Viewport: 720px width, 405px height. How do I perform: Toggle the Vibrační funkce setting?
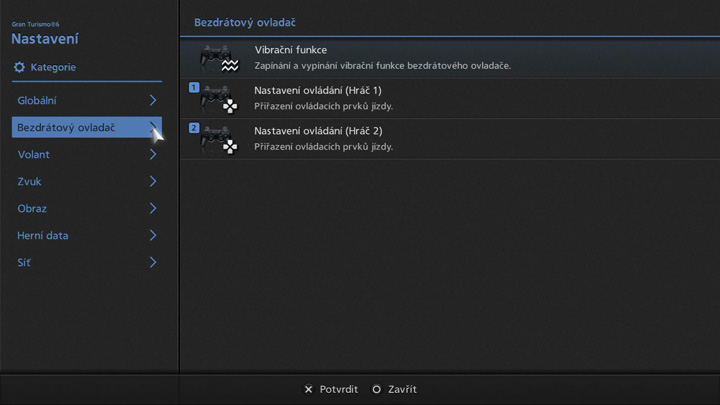380,57
